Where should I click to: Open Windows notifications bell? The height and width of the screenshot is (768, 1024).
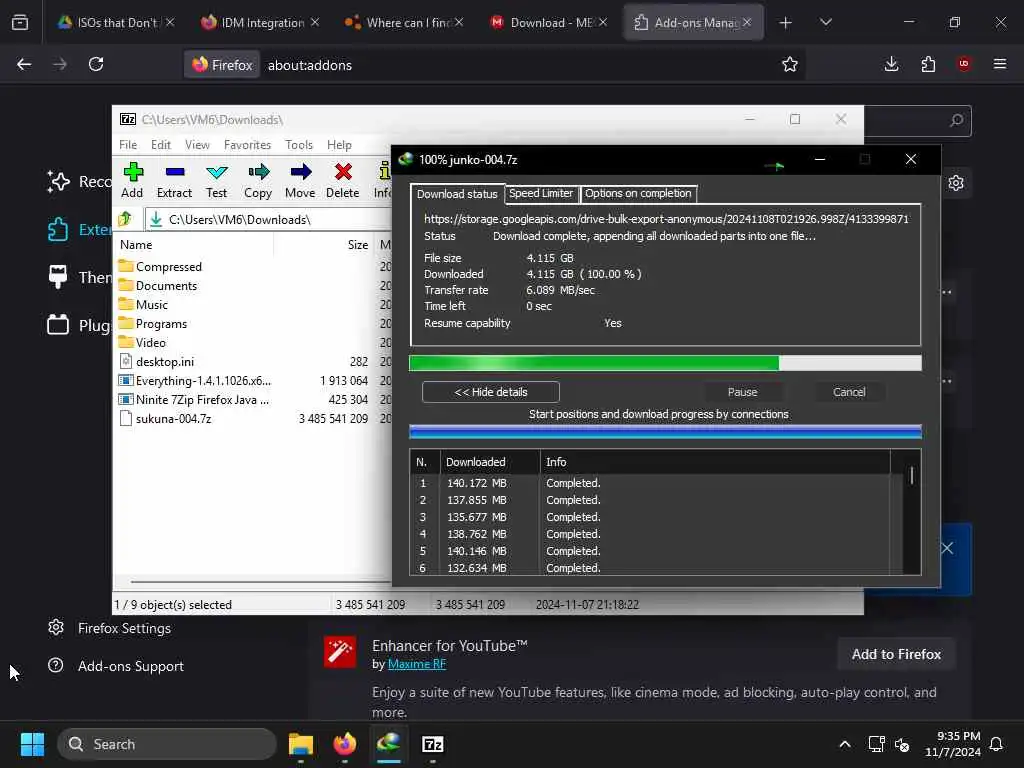[997, 744]
